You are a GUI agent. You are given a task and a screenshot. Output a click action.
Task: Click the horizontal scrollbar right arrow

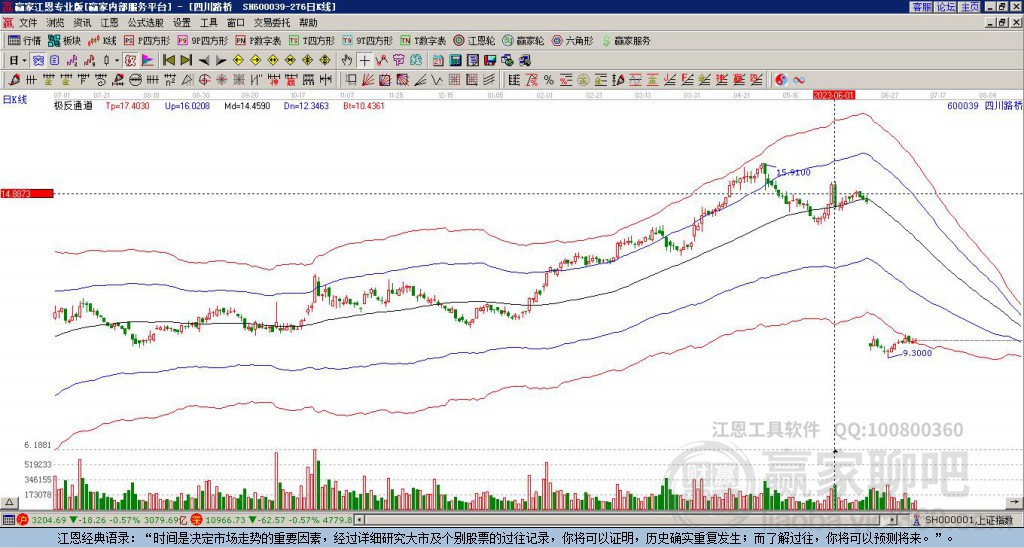(893, 520)
